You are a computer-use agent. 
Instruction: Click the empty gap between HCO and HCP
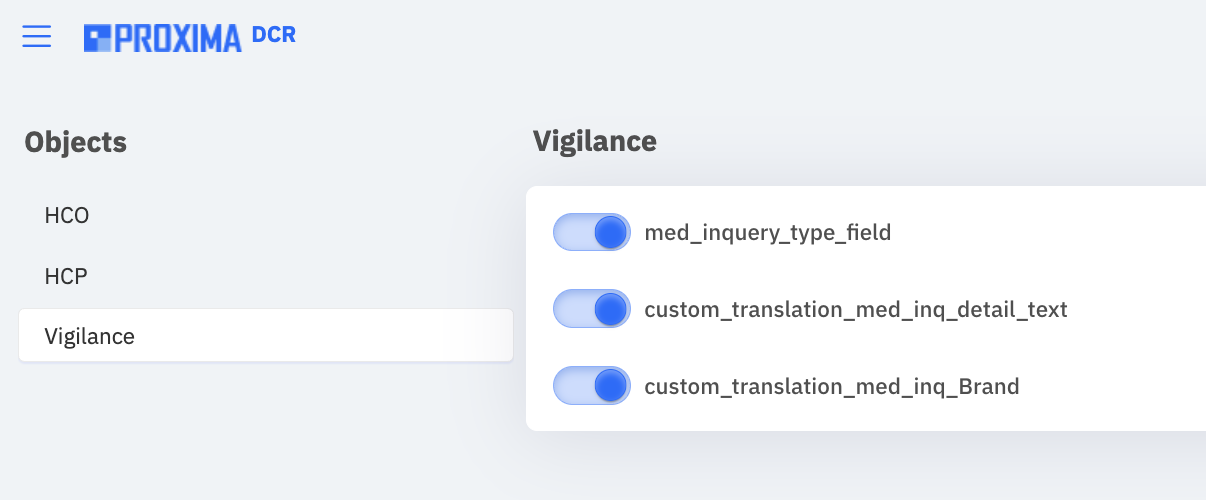266,245
